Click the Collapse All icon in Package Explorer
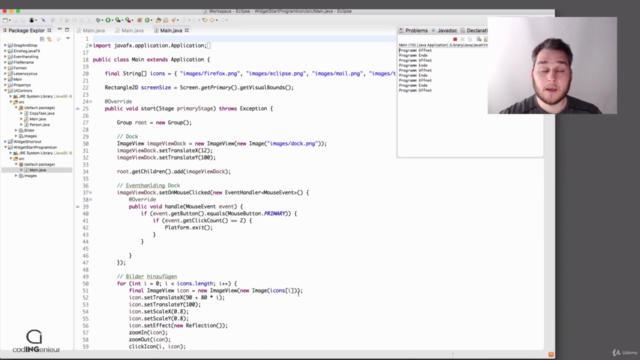The width and height of the screenshot is (640, 360). coord(42,39)
